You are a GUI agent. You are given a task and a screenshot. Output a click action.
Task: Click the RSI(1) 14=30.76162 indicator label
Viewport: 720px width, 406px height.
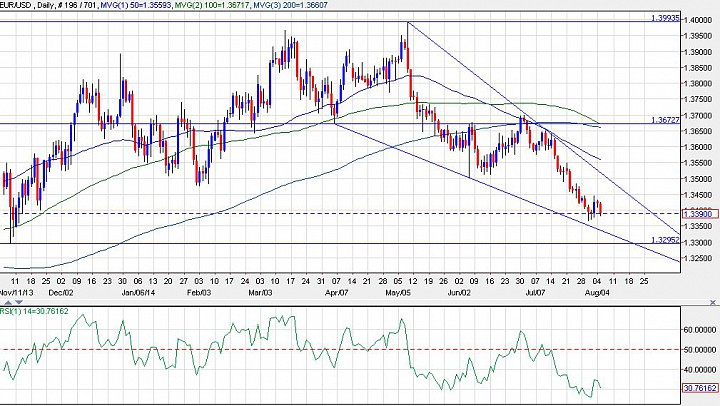coord(34,311)
